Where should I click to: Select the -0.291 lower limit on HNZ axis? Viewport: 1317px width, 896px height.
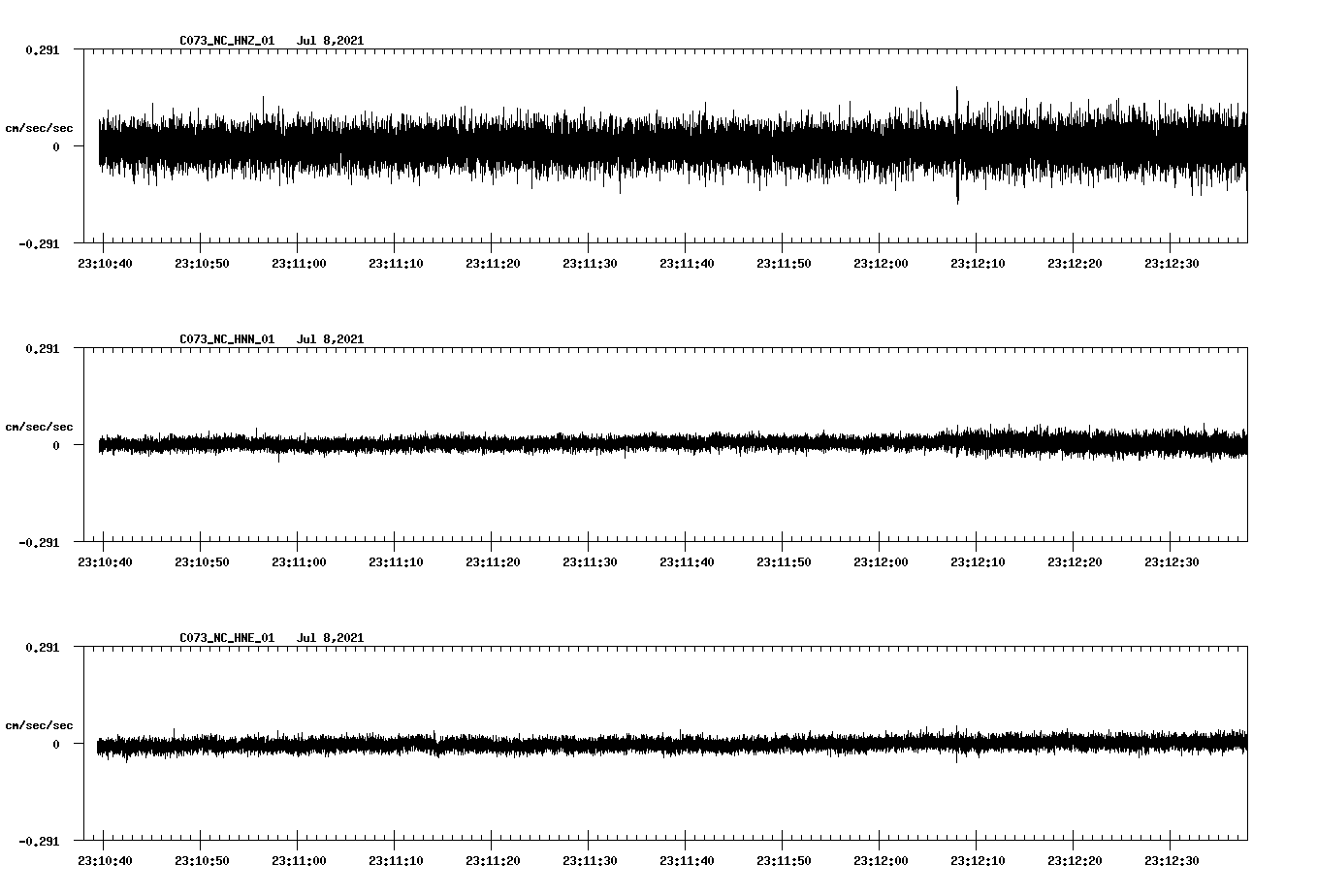coord(39,243)
